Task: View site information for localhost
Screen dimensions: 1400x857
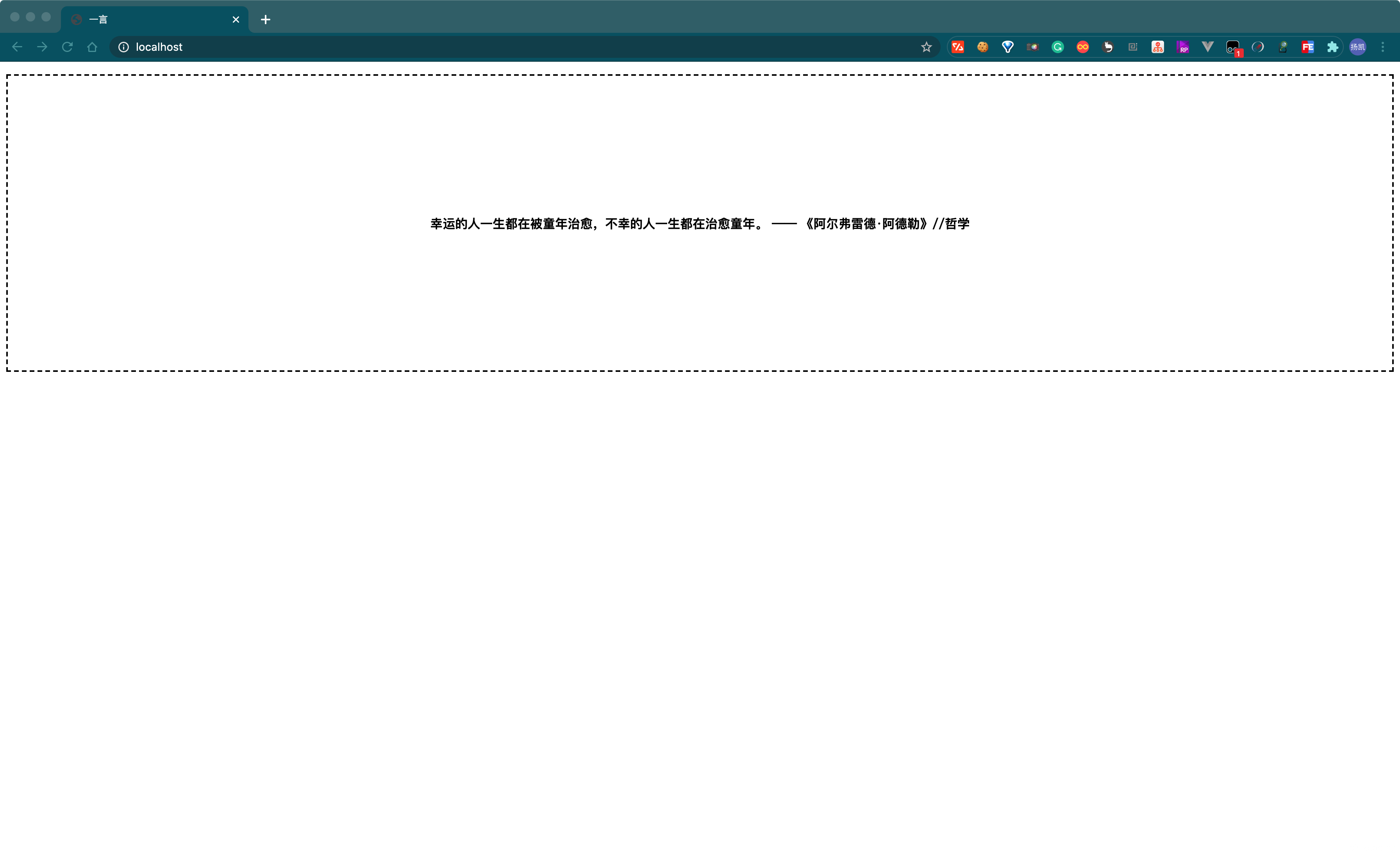Action: click(x=123, y=47)
